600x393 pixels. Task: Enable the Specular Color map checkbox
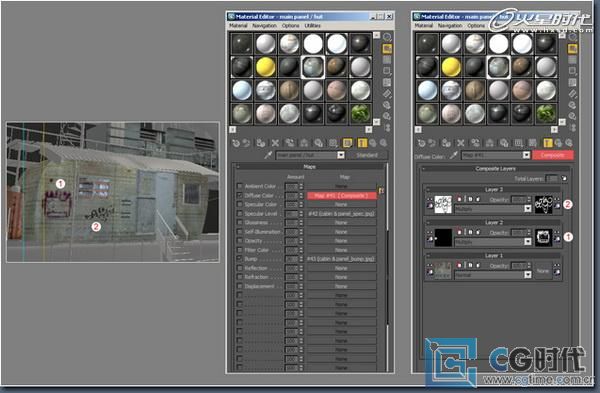click(x=240, y=204)
